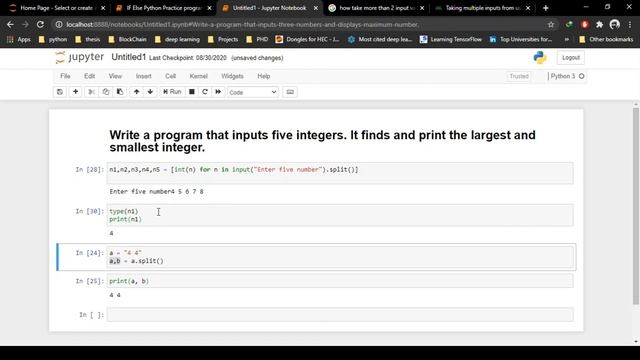Image resolution: width=640 pixels, height=360 pixels.
Task: Open the browser Extensions puzzle icon
Action: [x=600, y=24]
